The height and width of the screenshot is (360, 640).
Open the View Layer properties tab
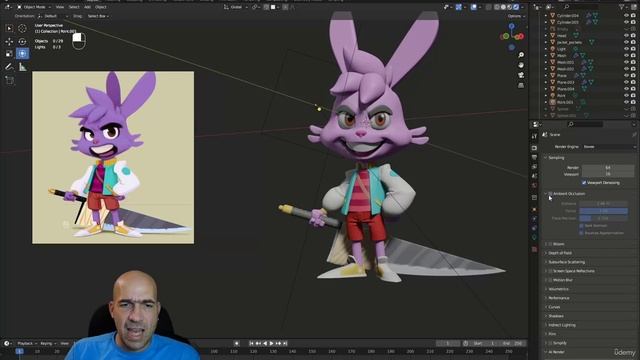(x=534, y=167)
